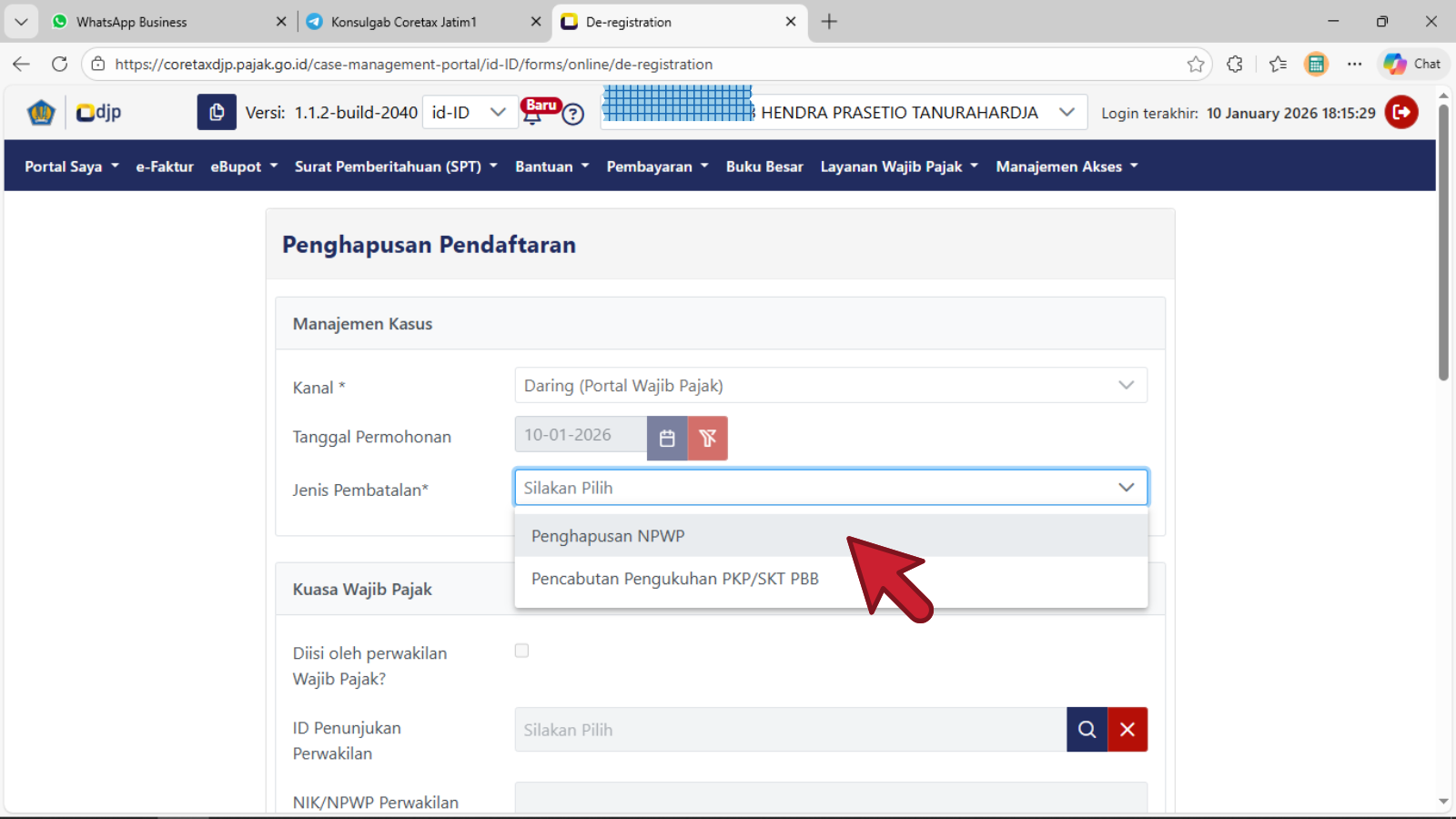
Task: Open the browser extensions icon
Action: click(1235, 64)
